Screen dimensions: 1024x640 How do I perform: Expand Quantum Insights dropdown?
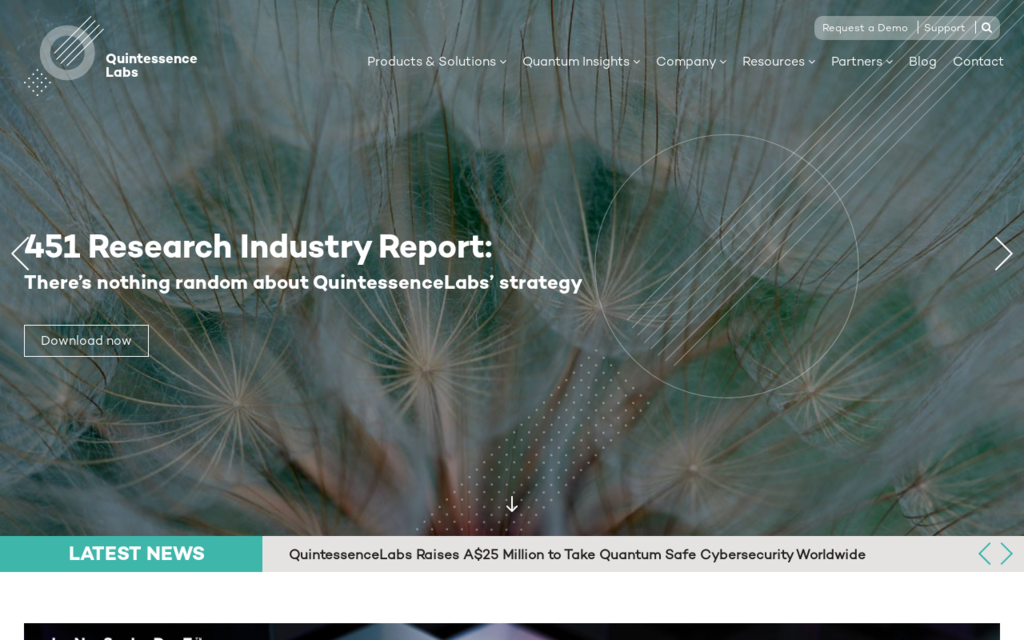tap(580, 62)
